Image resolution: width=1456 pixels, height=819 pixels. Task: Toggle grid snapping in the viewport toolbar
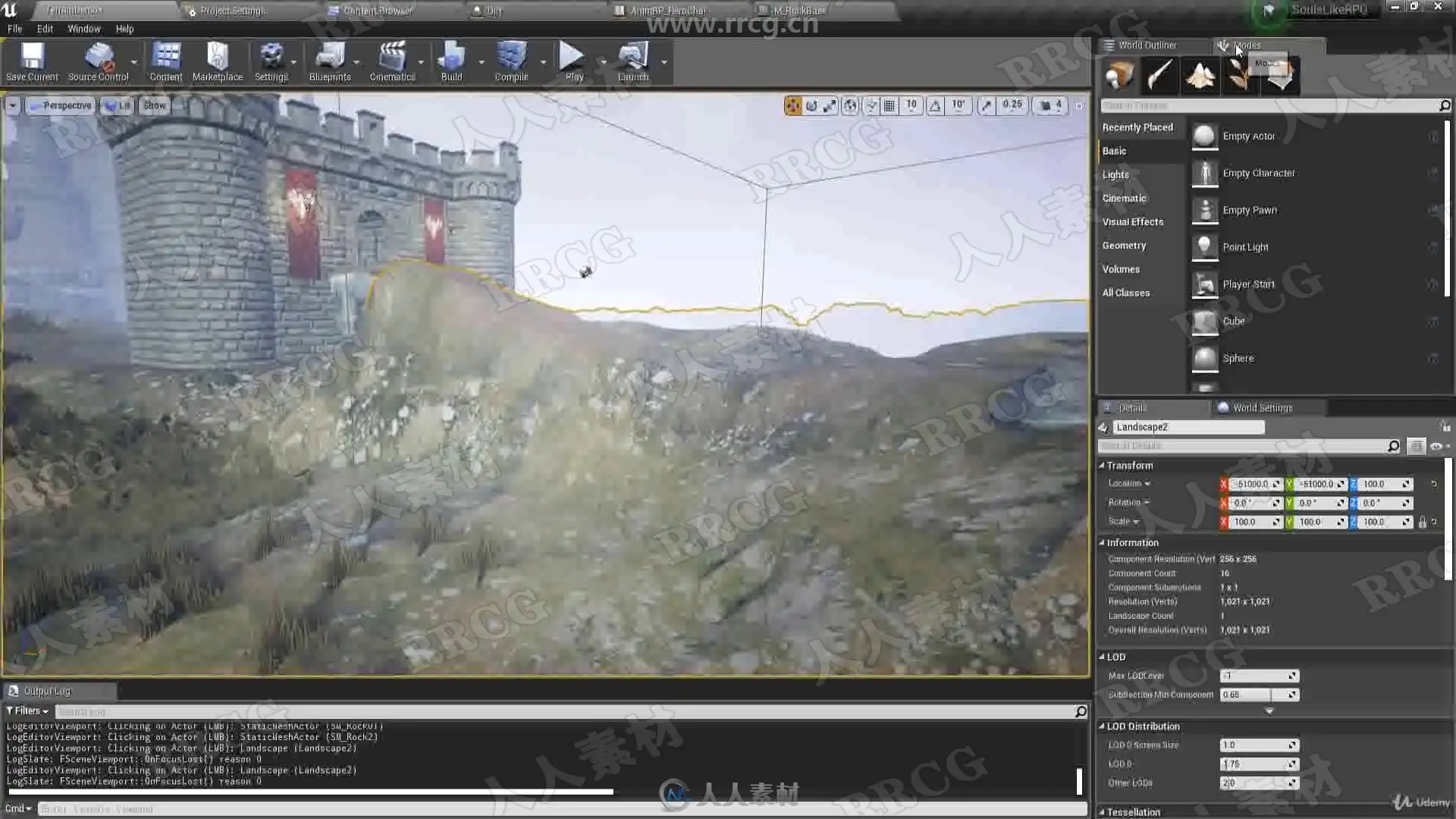point(890,105)
